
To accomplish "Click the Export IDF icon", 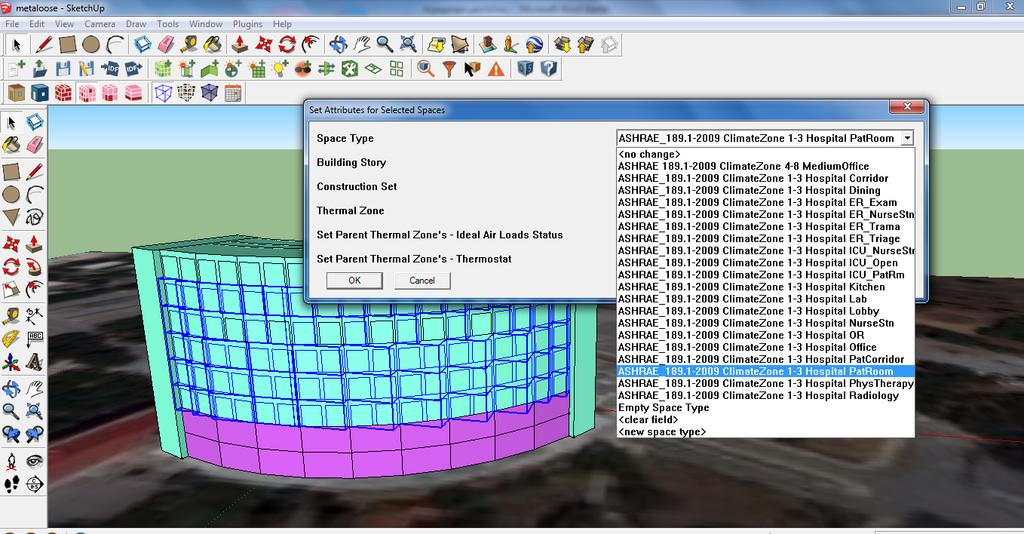I will (x=133, y=69).
